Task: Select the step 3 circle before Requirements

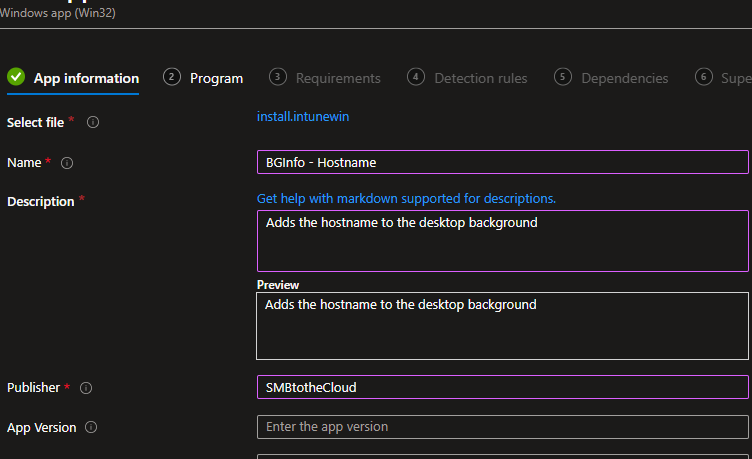Action: [x=278, y=77]
